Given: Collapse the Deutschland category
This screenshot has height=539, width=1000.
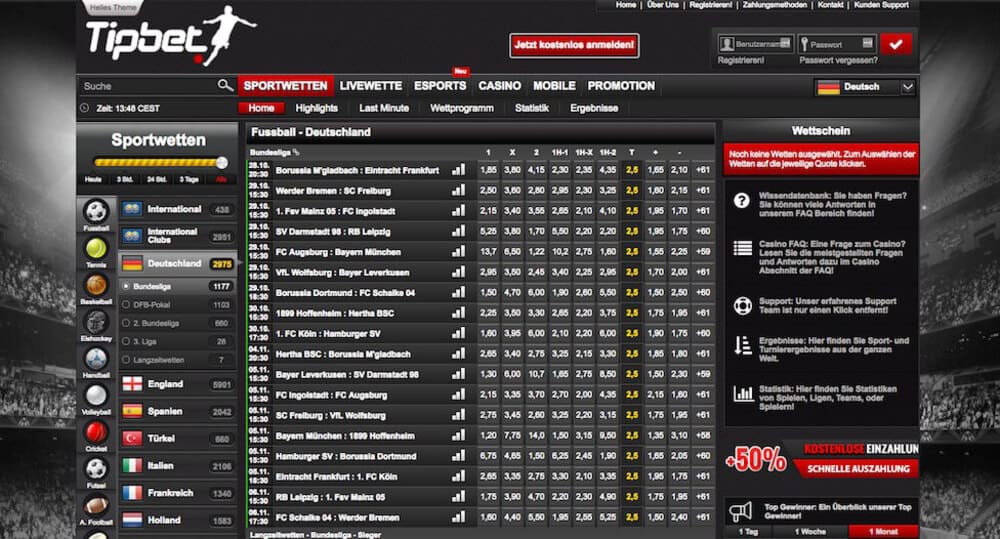Looking at the screenshot, I should click(x=178, y=263).
